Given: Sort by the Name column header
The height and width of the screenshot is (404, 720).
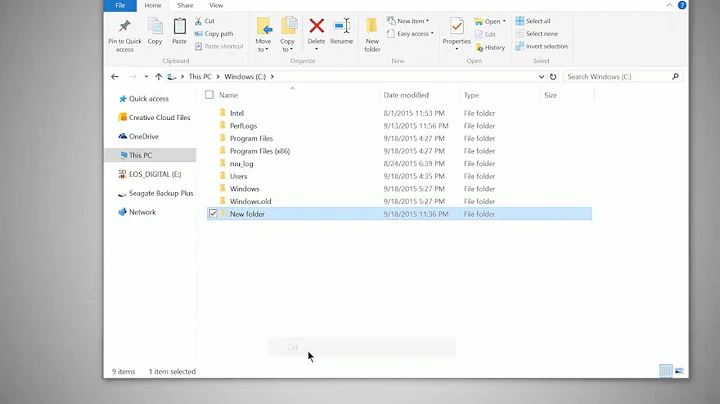Looking at the screenshot, I should tap(228, 95).
